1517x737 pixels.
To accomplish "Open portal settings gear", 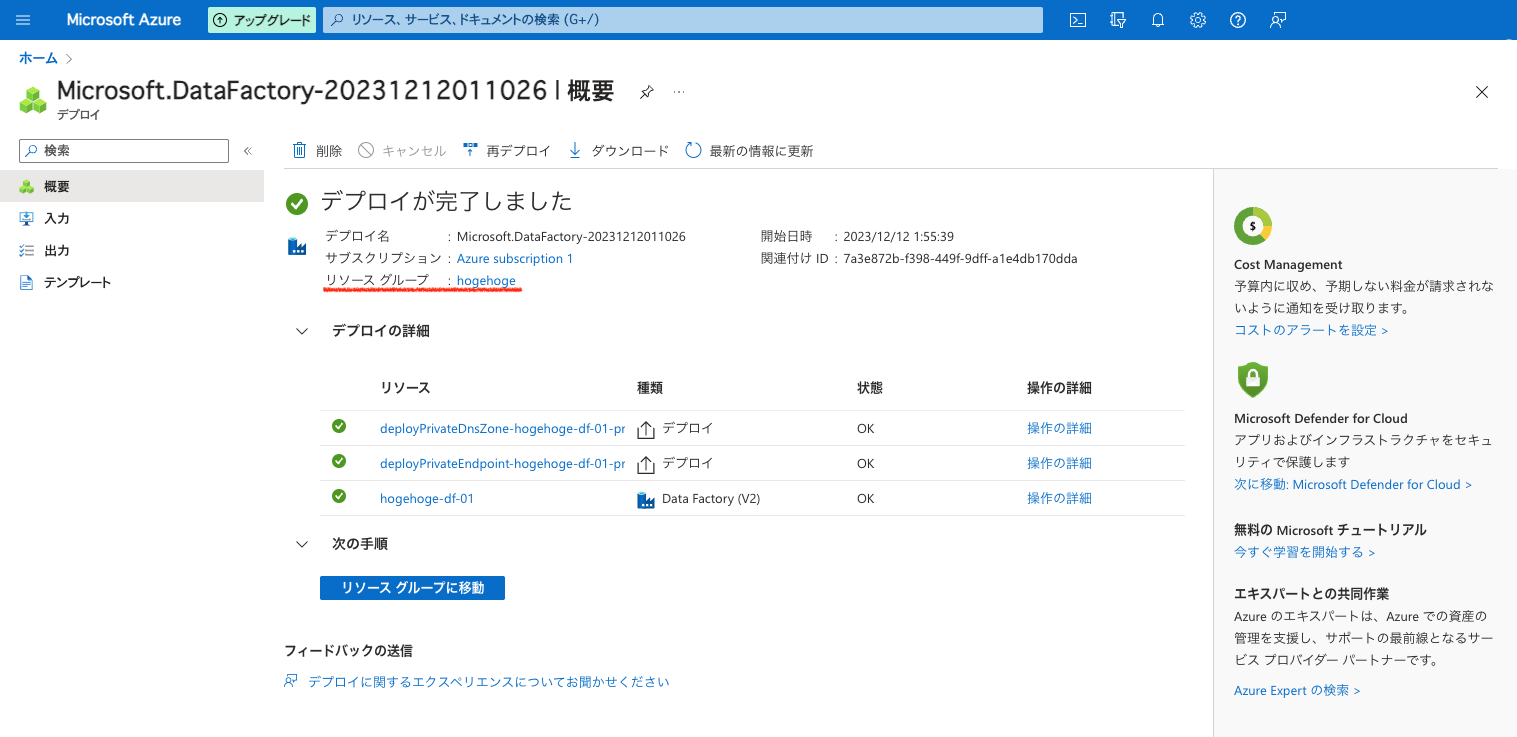I will click(1198, 20).
